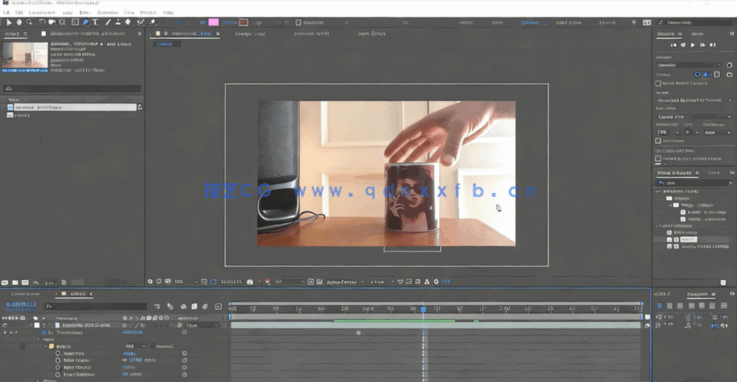Enable motion blur switch in timeline header
737x382 pixels.
[205, 306]
